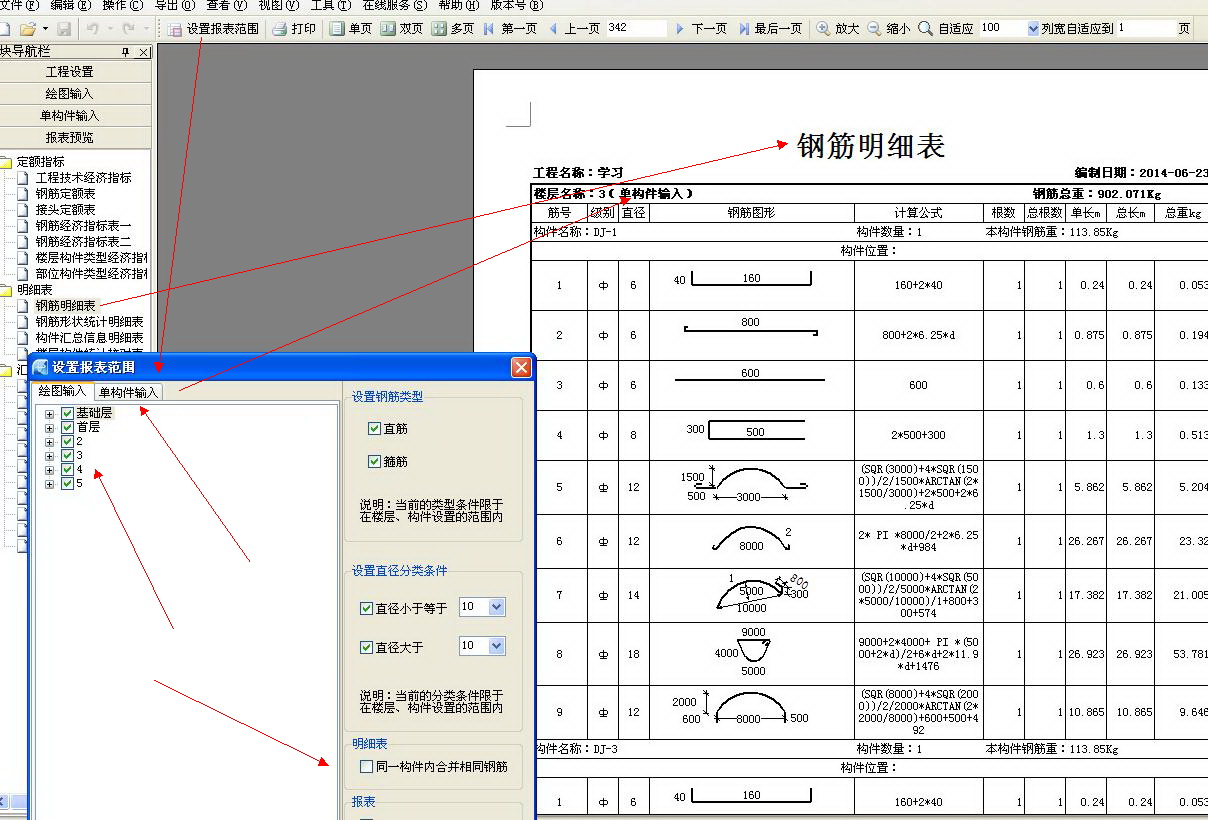The height and width of the screenshot is (820, 1208).
Task: Toggle the 箍筋 checkbox
Action: [x=375, y=461]
